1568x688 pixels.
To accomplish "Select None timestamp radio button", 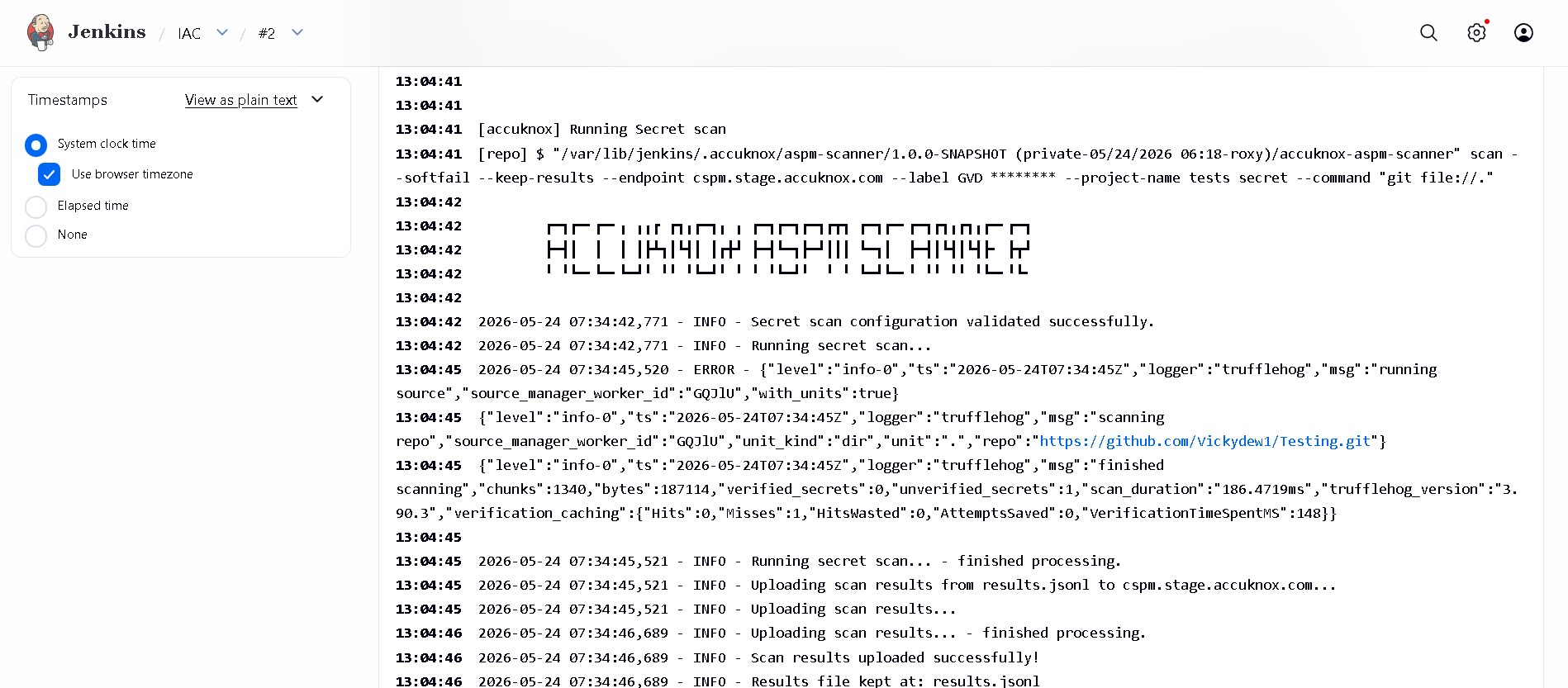I will (36, 236).
